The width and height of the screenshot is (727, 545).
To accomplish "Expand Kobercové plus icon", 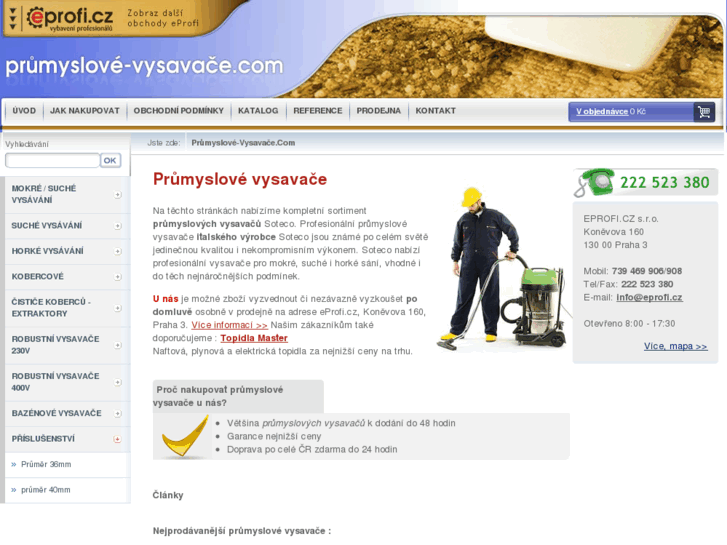I will pyautogui.click(x=118, y=277).
